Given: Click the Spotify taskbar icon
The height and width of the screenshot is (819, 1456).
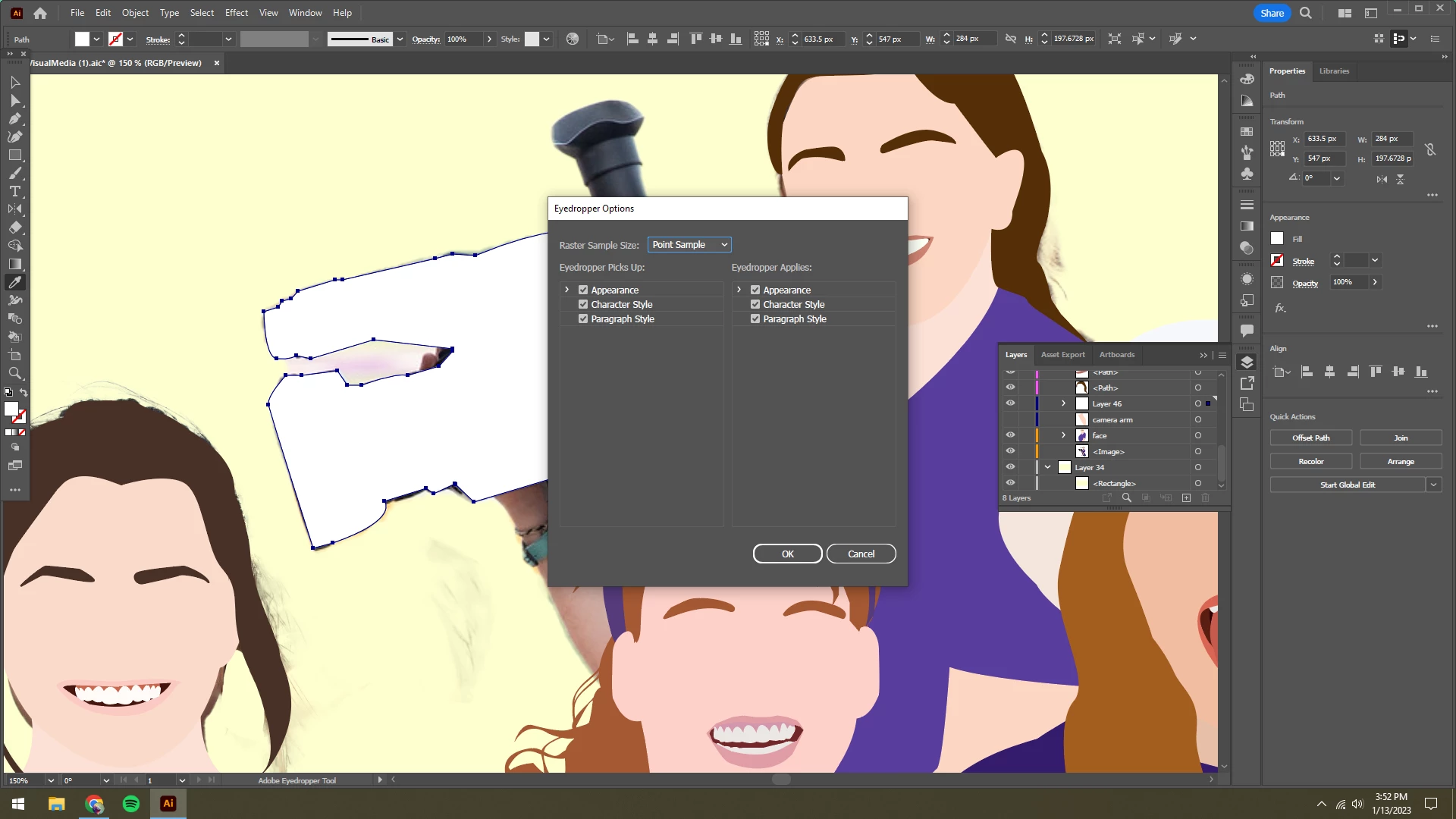Looking at the screenshot, I should click(x=130, y=804).
